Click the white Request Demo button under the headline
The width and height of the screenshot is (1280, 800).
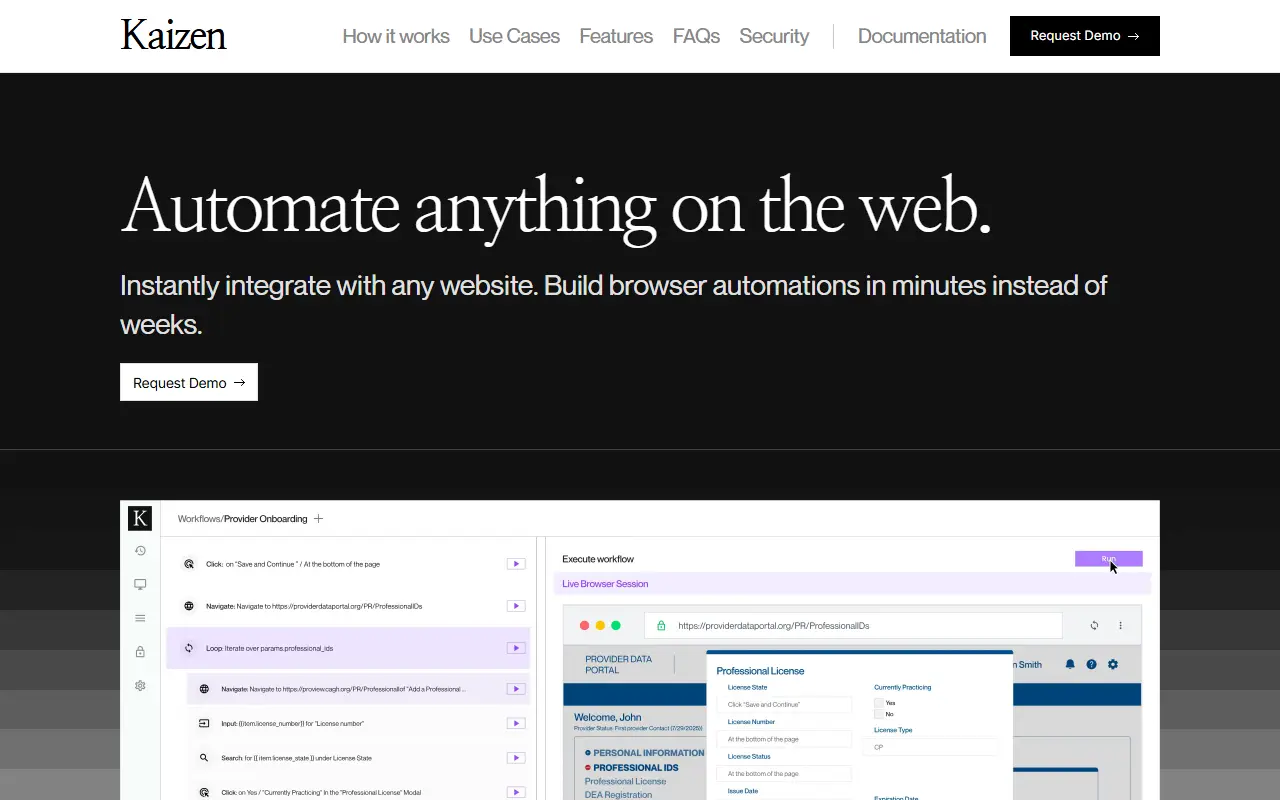tap(189, 382)
